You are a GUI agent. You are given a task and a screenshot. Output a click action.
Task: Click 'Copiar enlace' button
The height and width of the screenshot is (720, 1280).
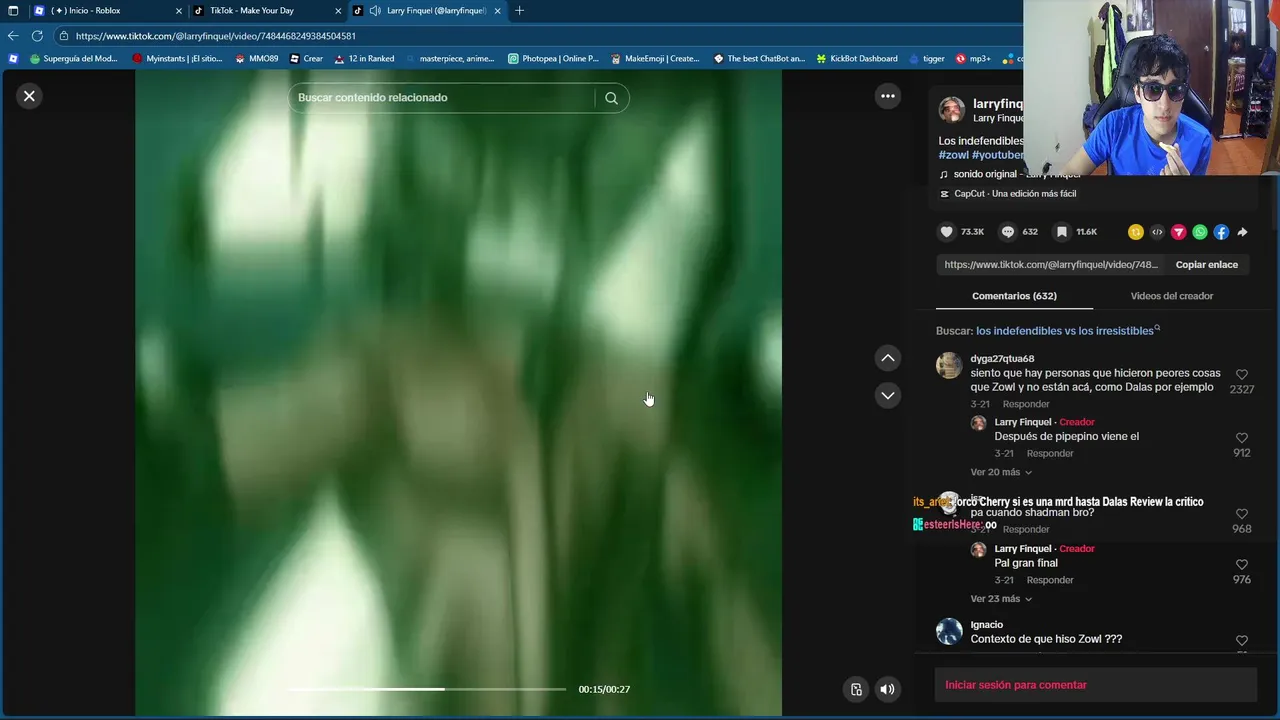point(1206,265)
